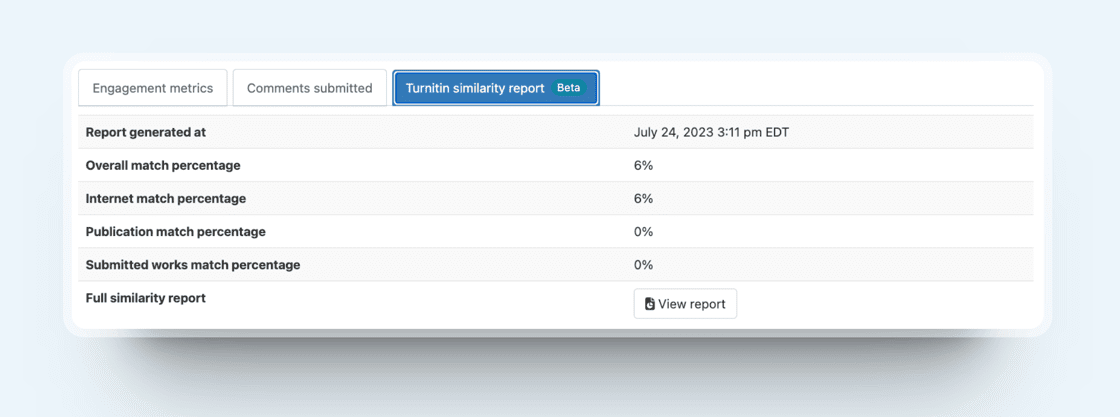Click the Beta badge on Turnitin tab
Image resolution: width=1120 pixels, height=417 pixels.
568,88
